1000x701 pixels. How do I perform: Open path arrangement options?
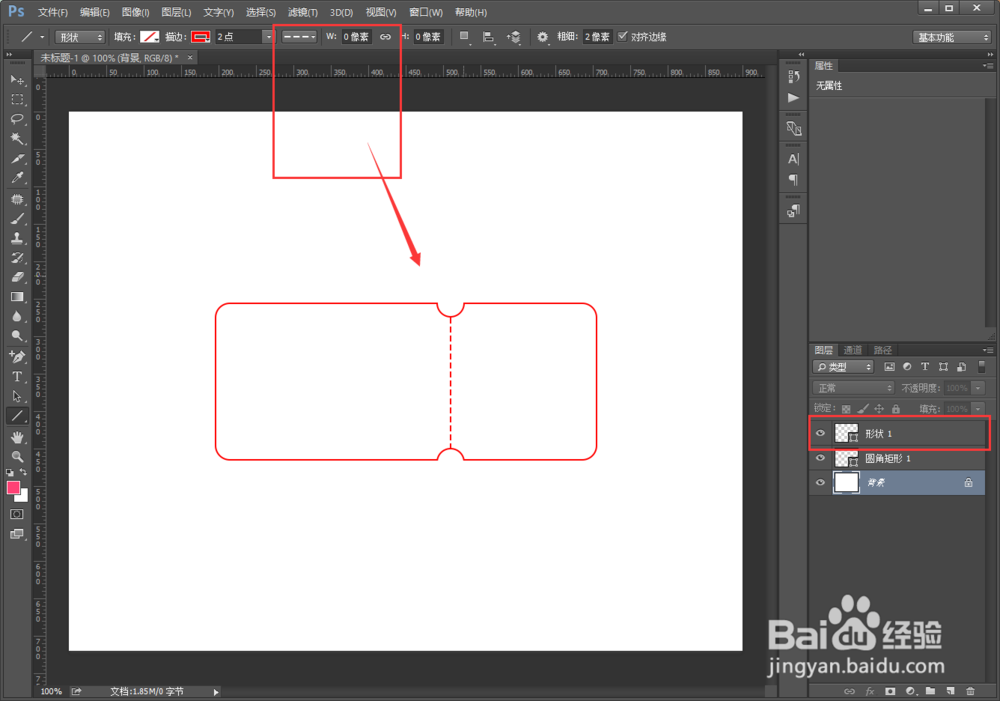pos(513,37)
